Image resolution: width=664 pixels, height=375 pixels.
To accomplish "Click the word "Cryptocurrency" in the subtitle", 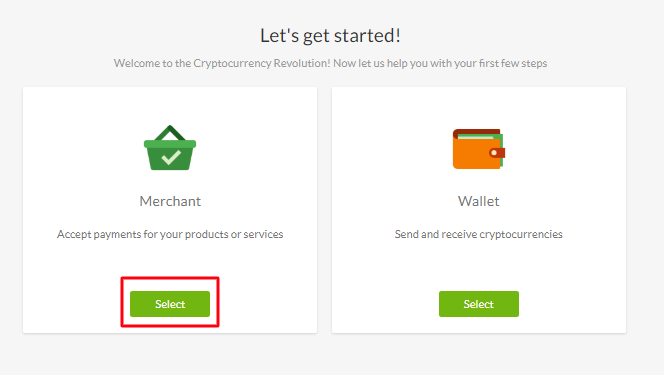I will pyautogui.click(x=232, y=63).
